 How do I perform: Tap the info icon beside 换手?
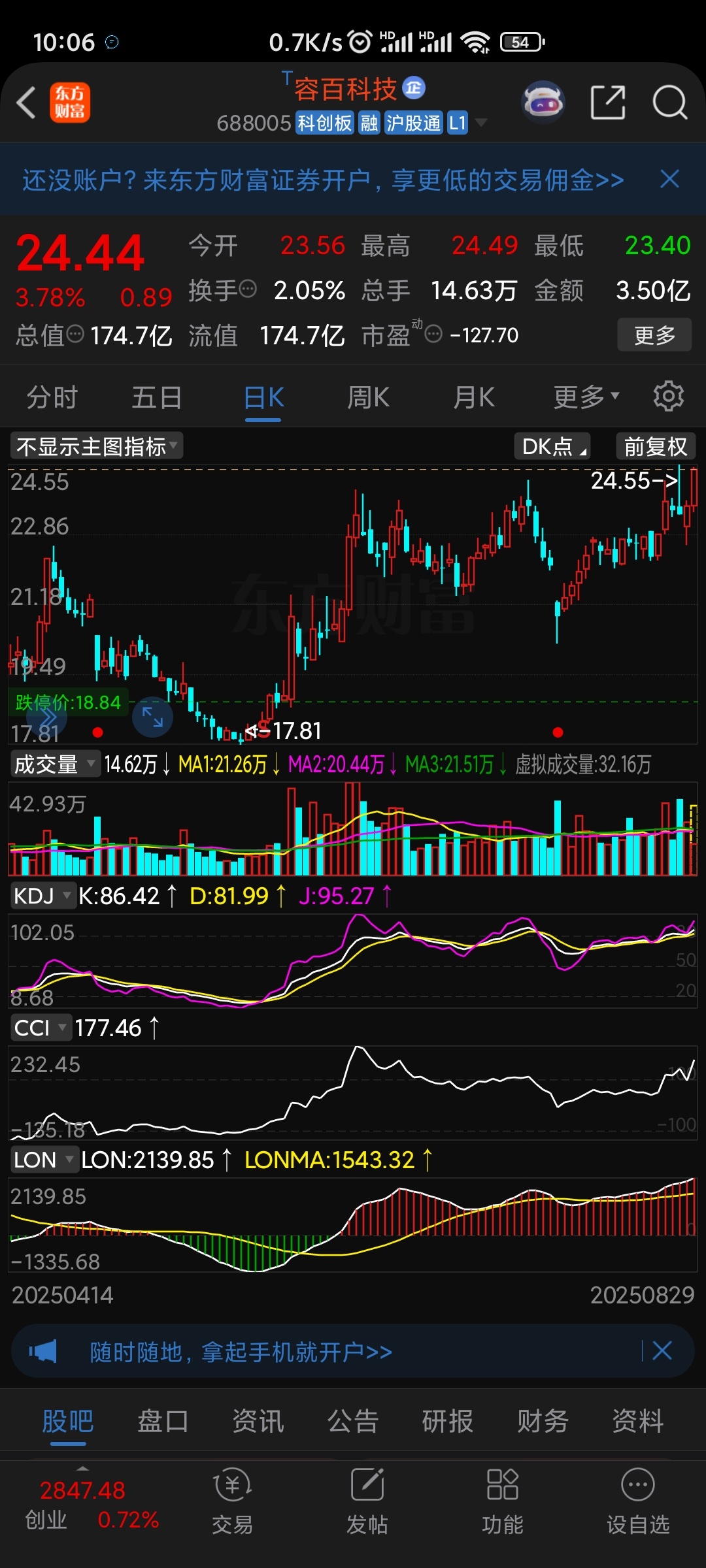[x=248, y=288]
